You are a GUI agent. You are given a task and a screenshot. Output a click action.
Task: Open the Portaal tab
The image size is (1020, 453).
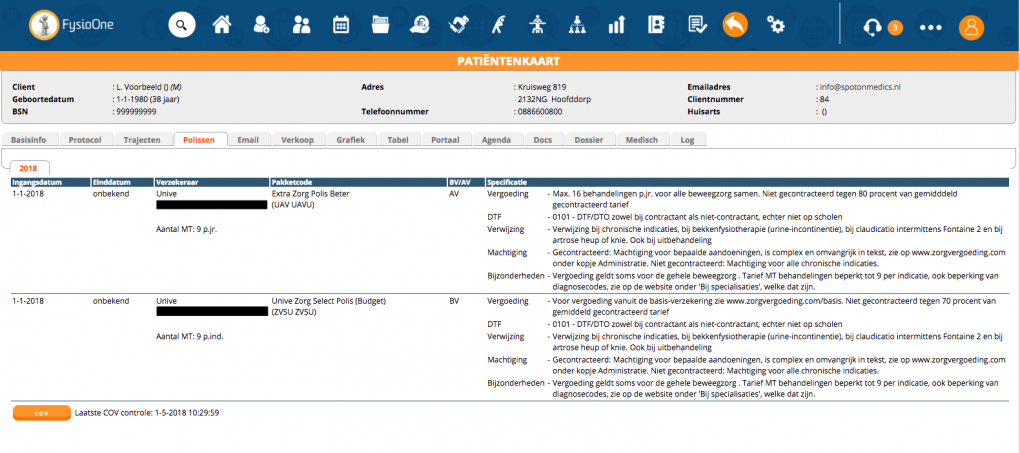point(446,140)
